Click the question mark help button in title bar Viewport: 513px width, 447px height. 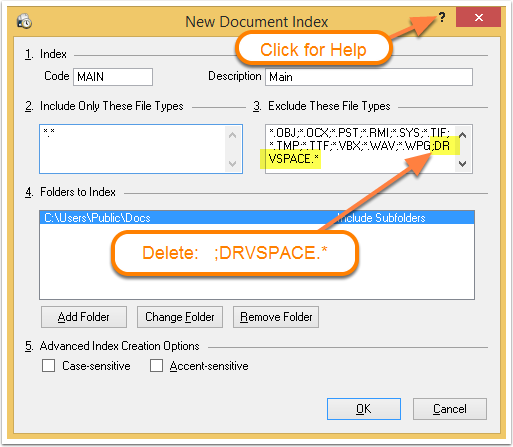click(442, 17)
